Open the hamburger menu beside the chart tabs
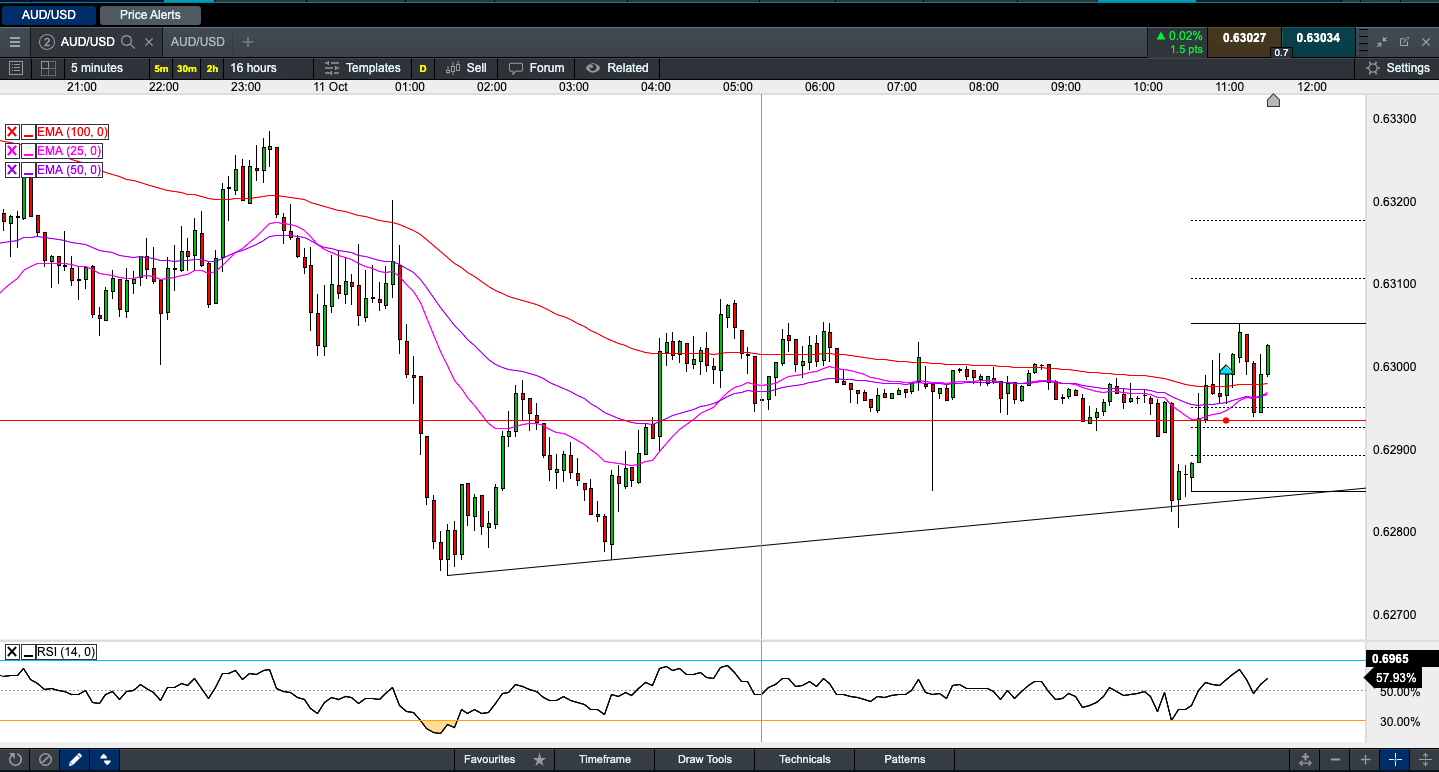 (14, 42)
